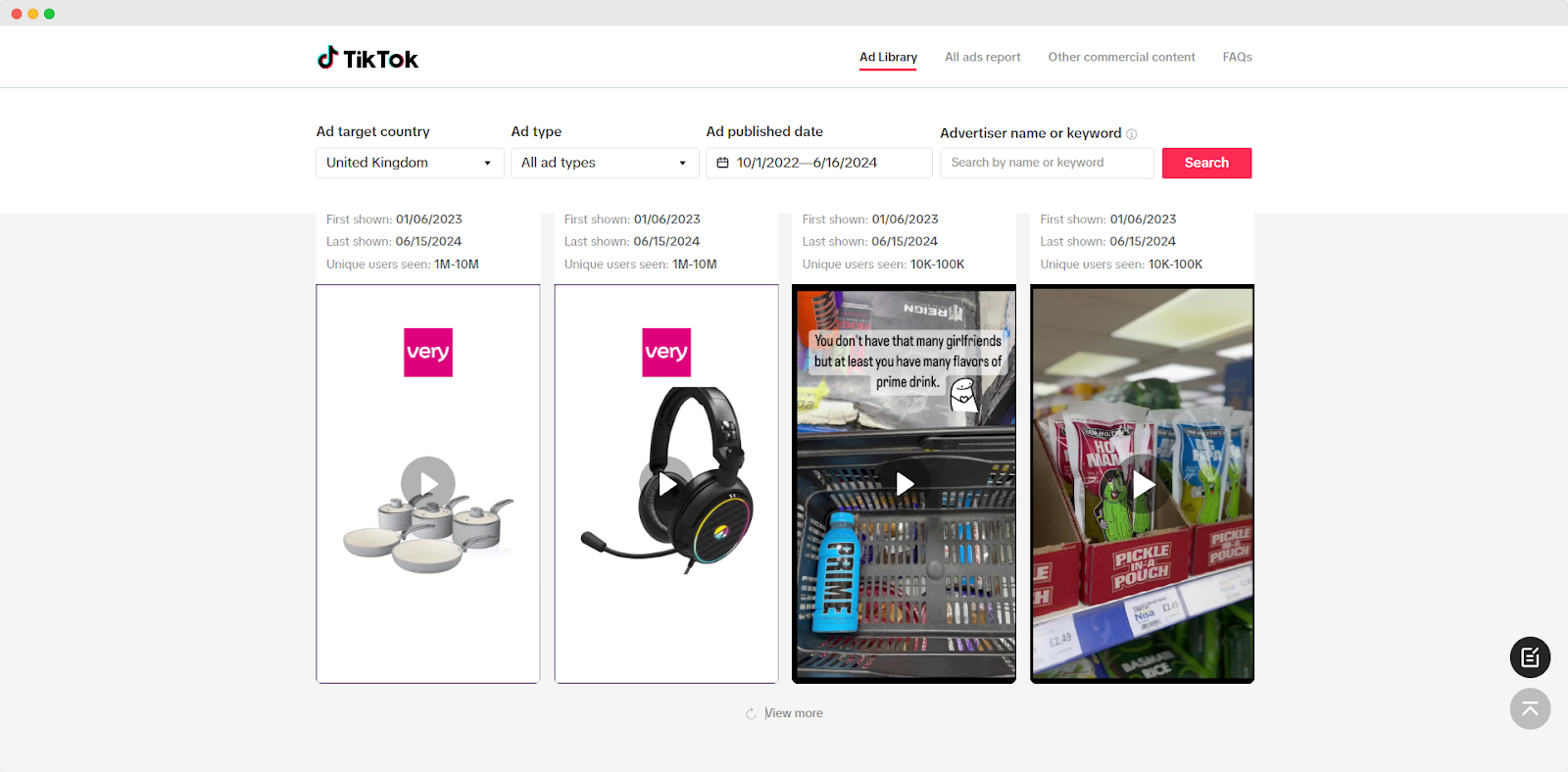Image resolution: width=1568 pixels, height=772 pixels.
Task: Focus the Search by name or keyword field
Action: 1047,163
